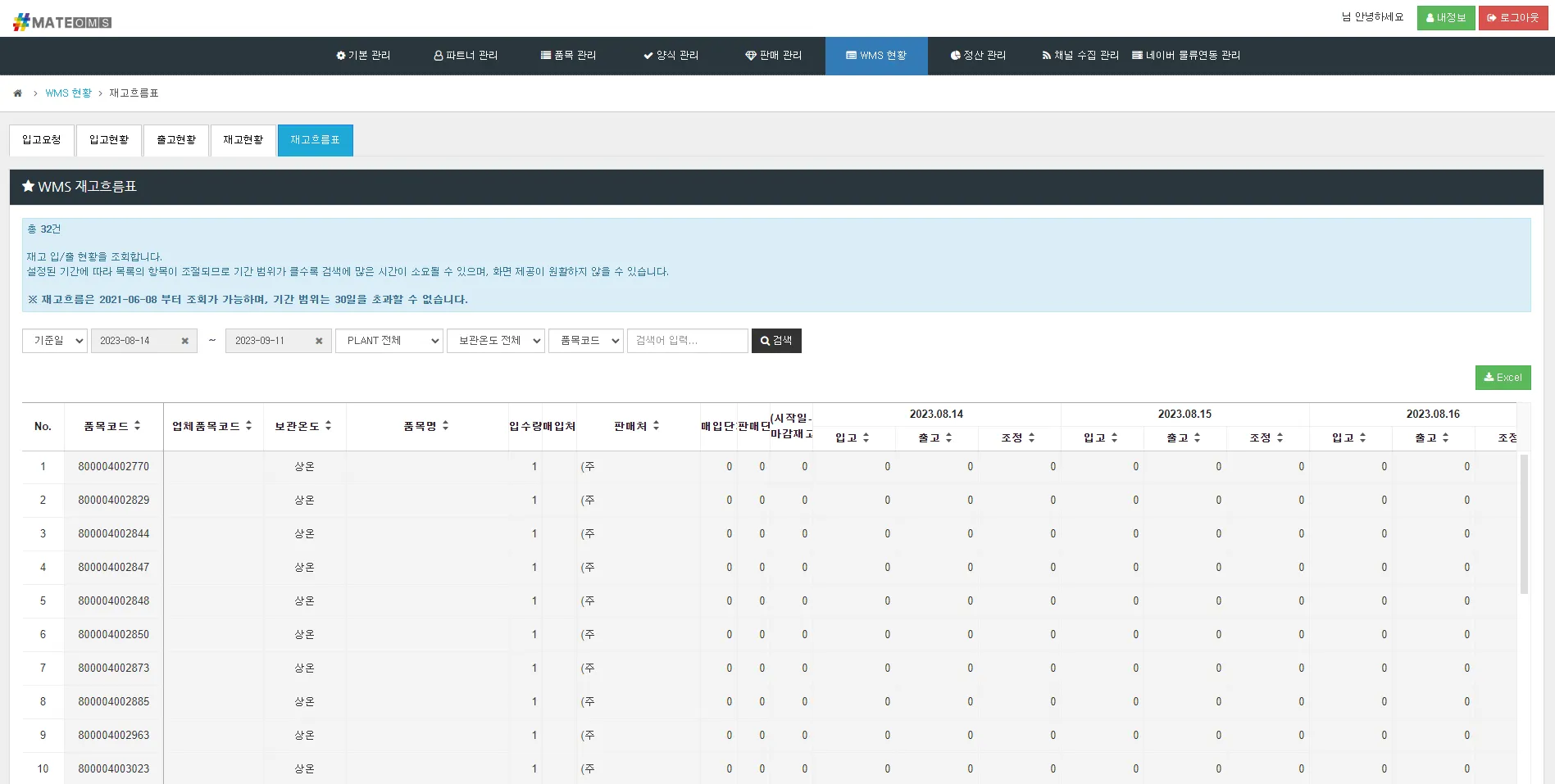Open 파트너 관리 menu
Screen dimensions: 1555x784
coord(466,56)
